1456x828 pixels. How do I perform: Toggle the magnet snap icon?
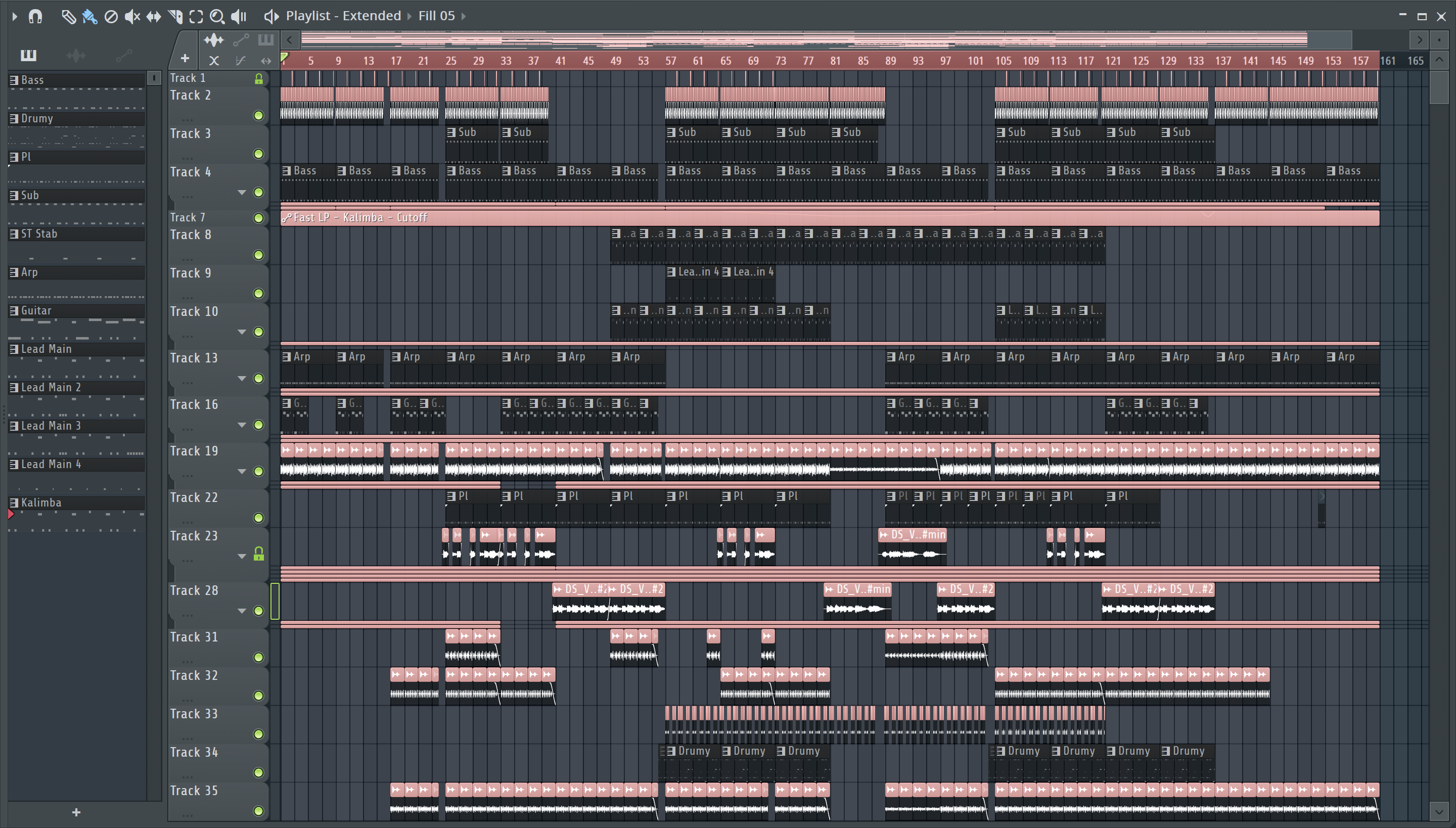(35, 16)
